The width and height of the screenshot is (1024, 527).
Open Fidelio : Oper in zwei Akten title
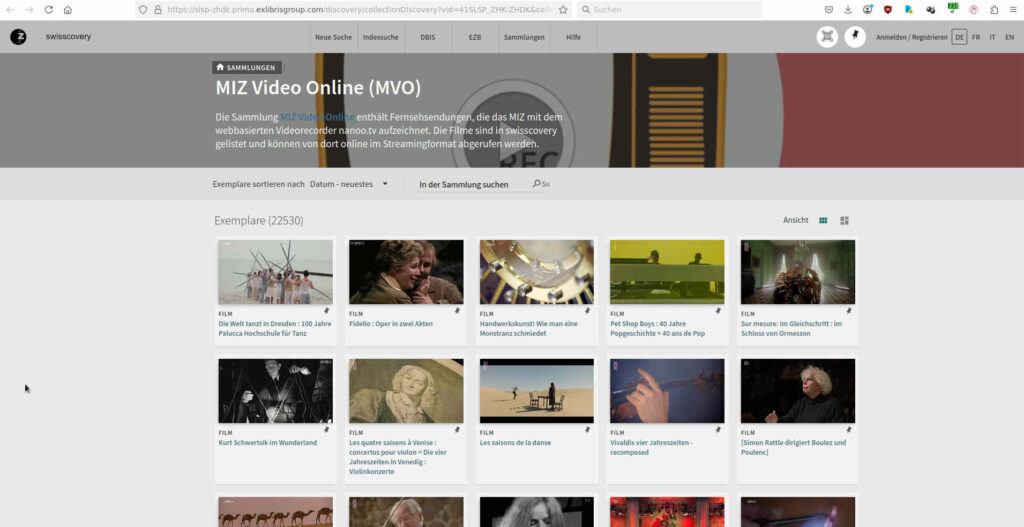tap(391, 324)
